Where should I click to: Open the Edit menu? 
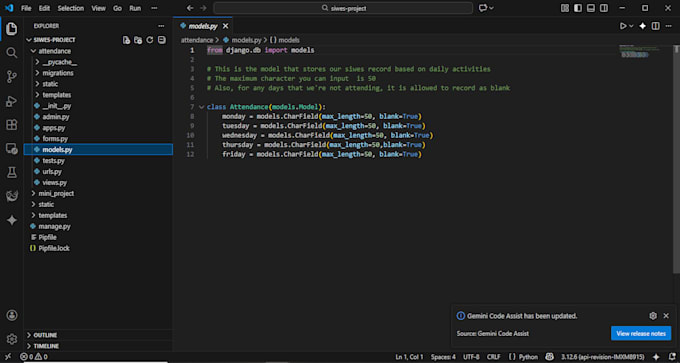(44, 8)
